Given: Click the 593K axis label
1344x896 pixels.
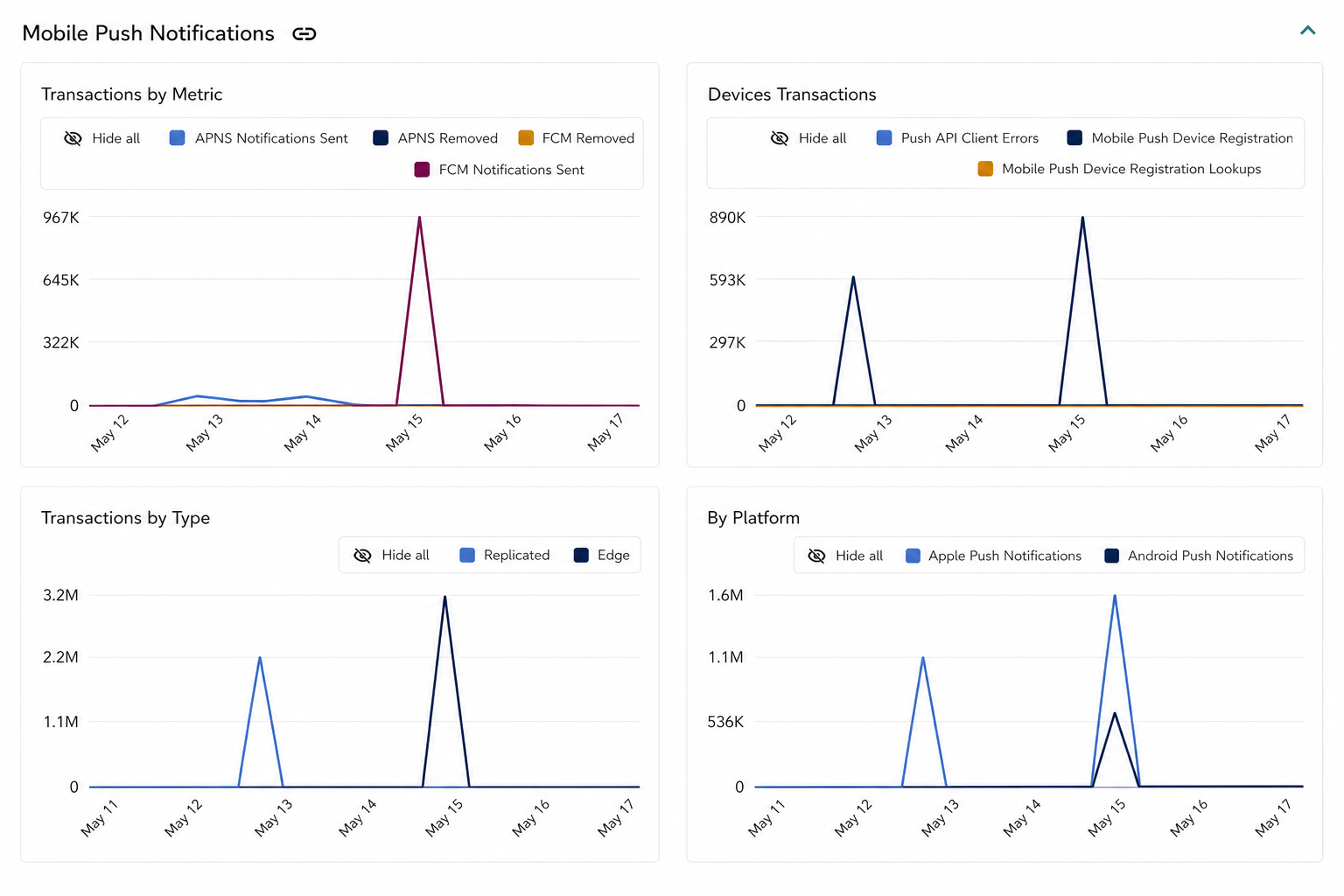Looking at the screenshot, I should pyautogui.click(x=728, y=280).
